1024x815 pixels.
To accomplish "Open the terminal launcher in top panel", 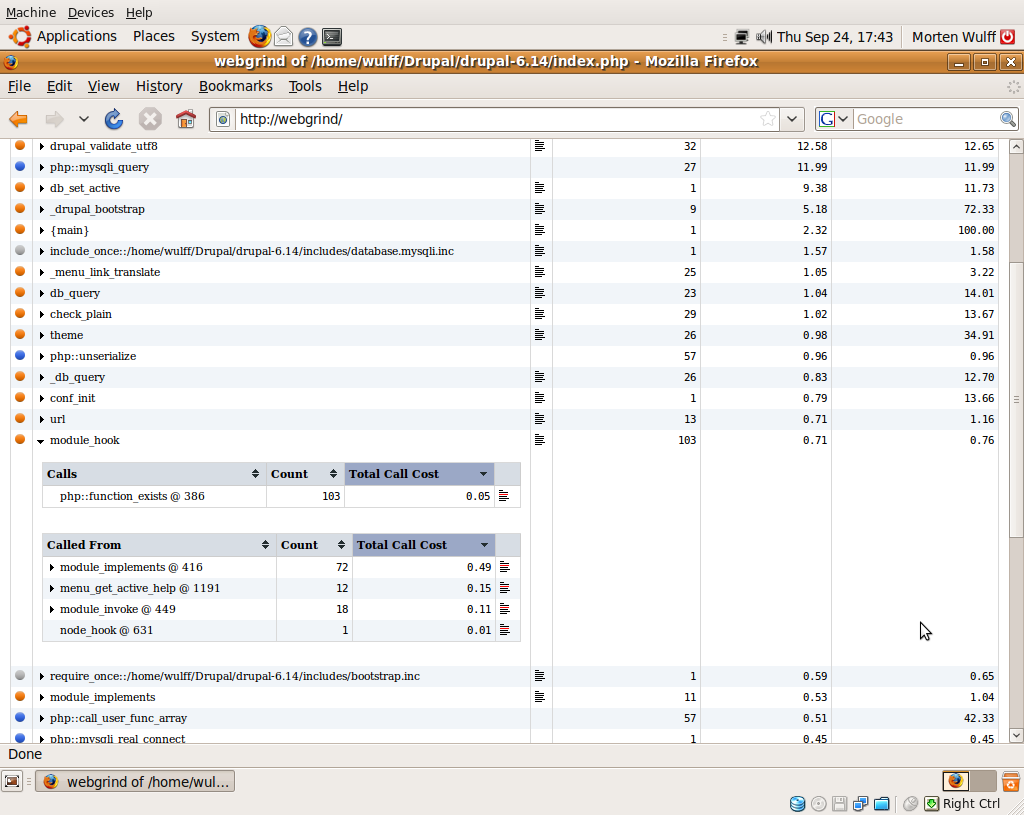I will pos(332,37).
